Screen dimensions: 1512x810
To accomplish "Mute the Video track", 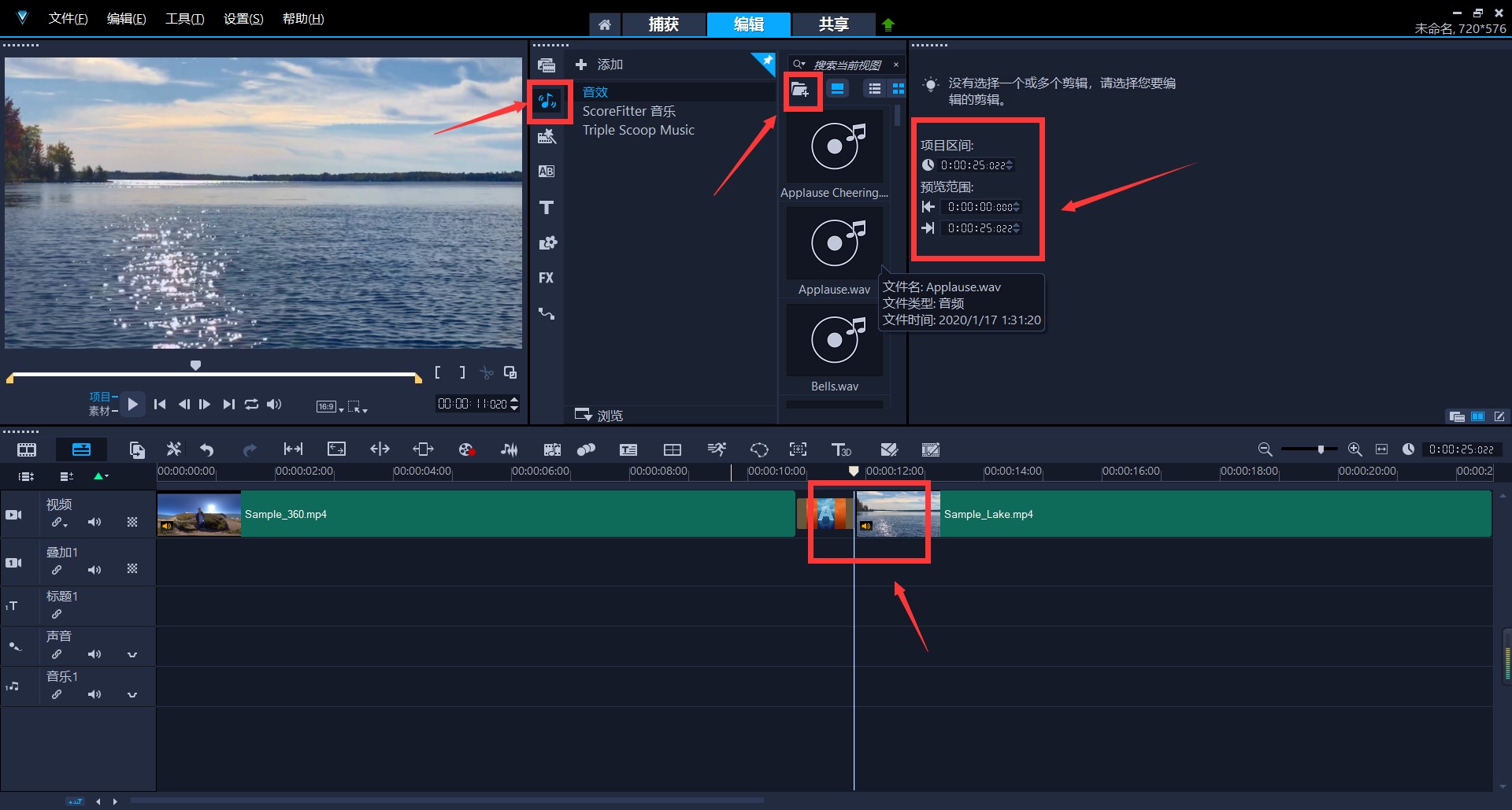I will click(x=94, y=522).
